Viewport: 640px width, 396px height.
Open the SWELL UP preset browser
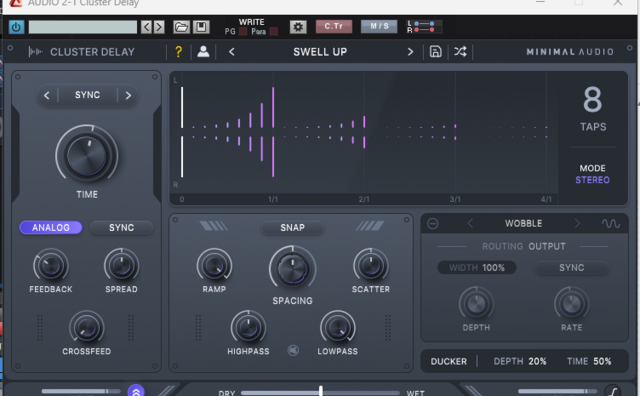(x=320, y=52)
